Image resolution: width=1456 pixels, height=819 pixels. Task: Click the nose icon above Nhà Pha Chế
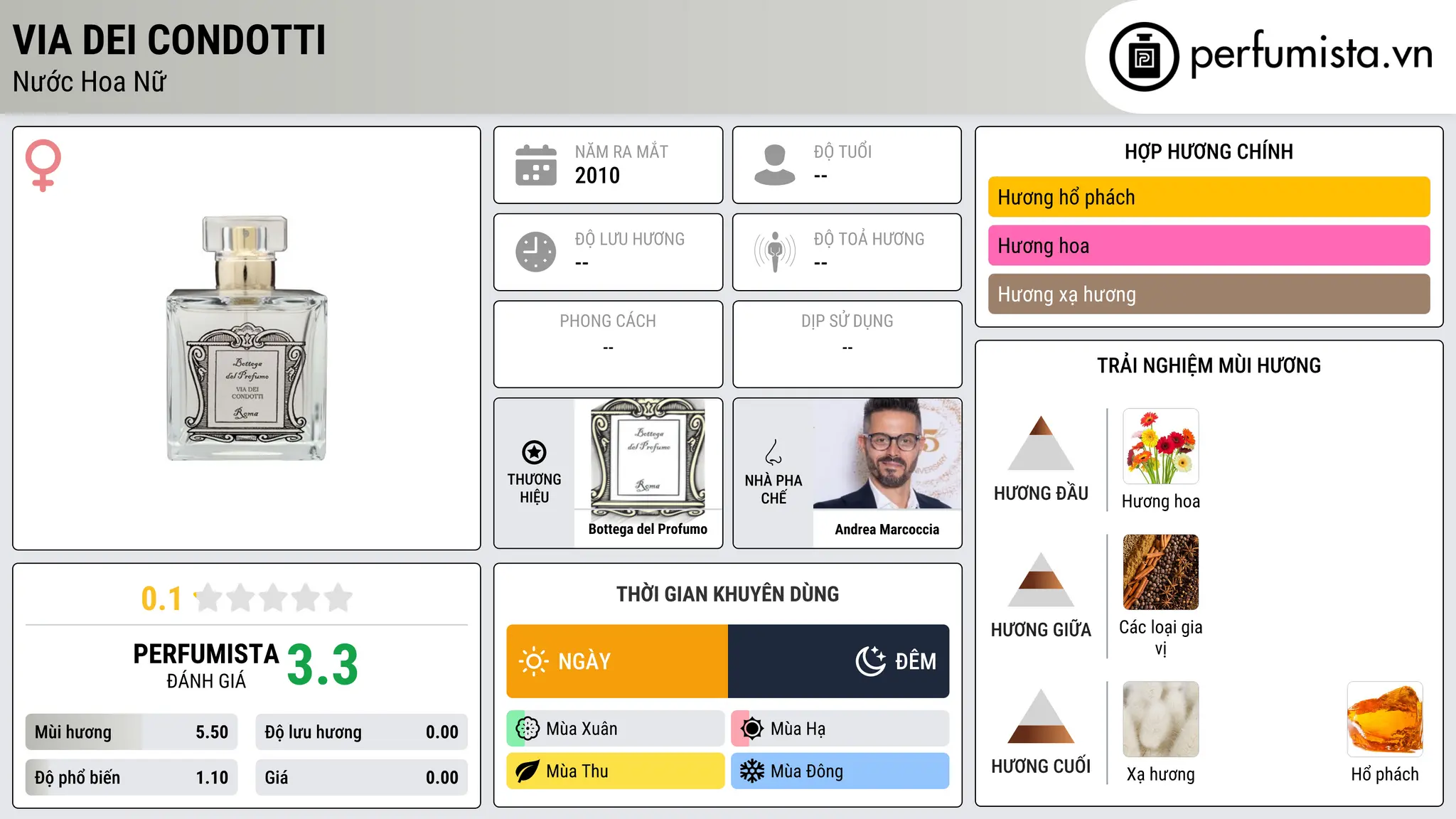click(773, 452)
